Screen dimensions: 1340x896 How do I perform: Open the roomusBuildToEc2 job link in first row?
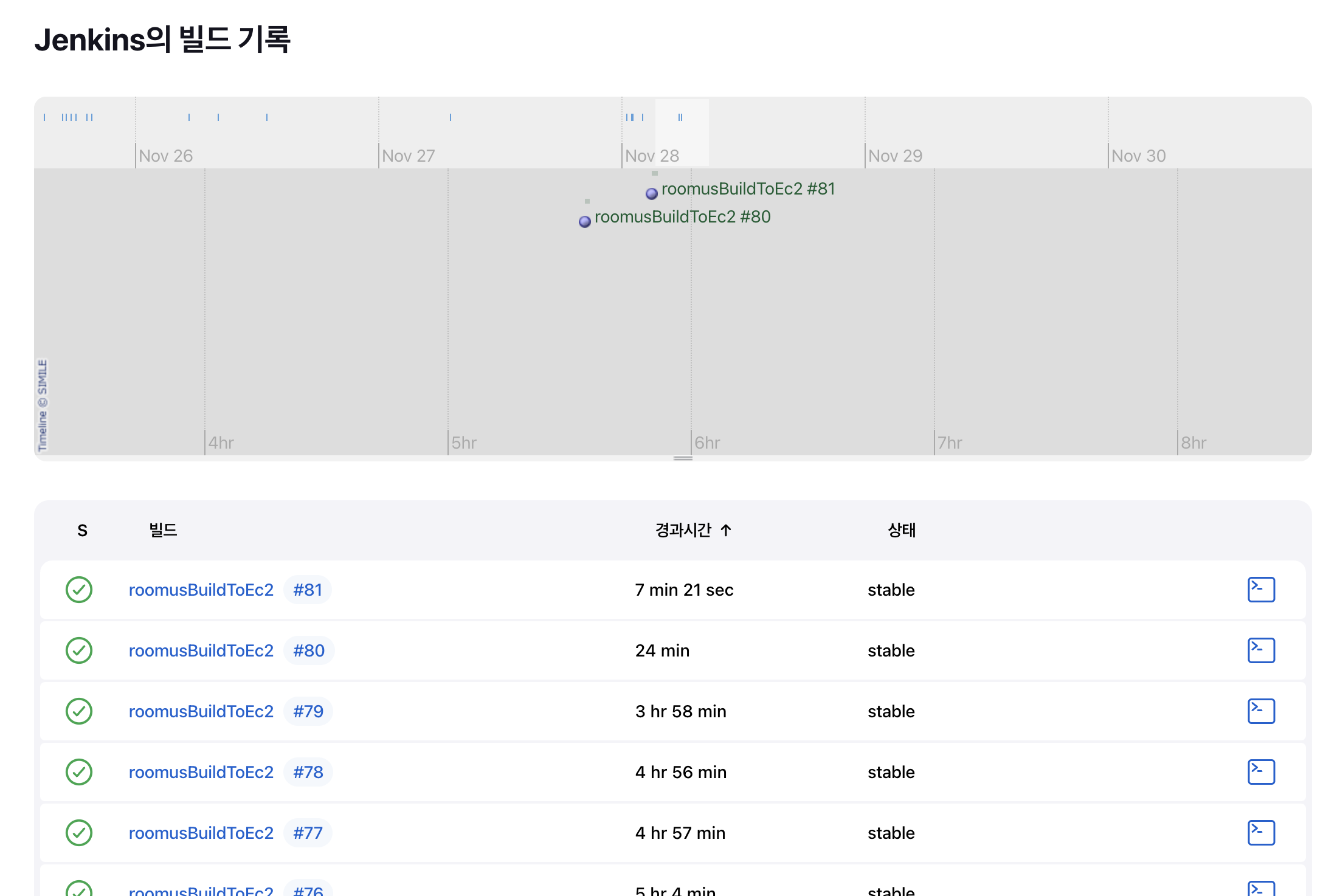(x=201, y=589)
